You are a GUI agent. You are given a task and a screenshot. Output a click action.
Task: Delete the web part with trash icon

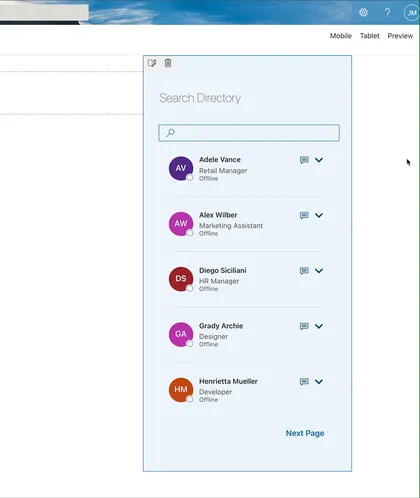[168, 63]
